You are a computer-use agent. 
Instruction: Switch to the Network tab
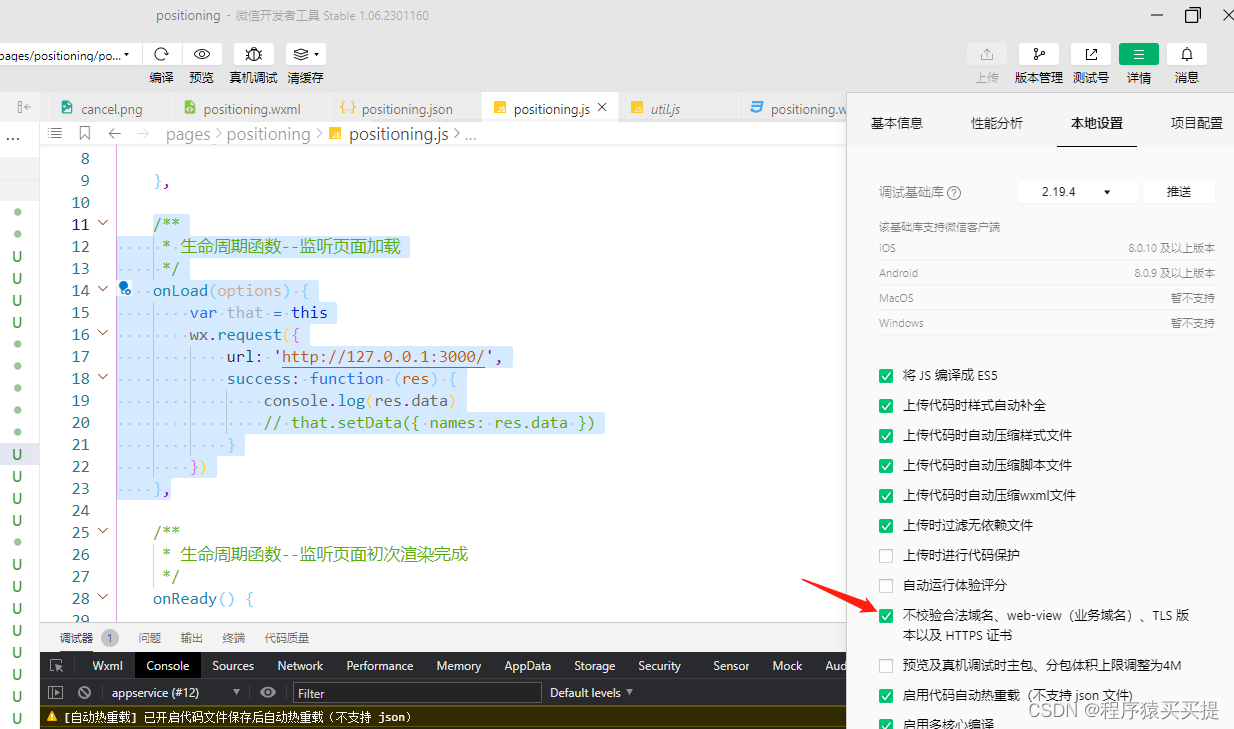coord(300,666)
